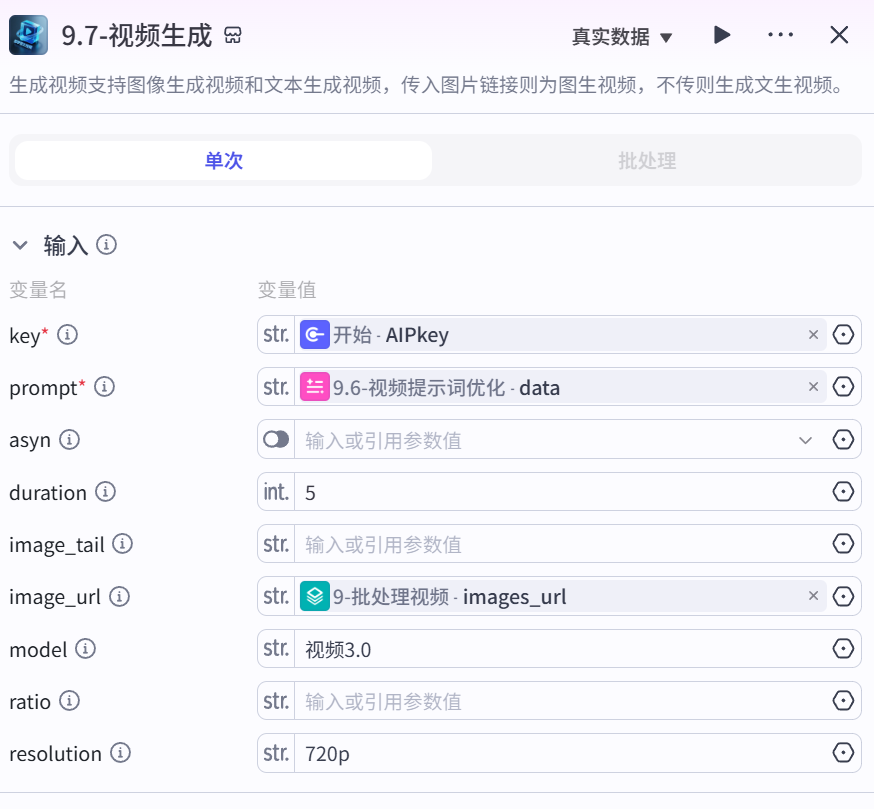The image size is (874, 809).
Task: Click the node title 9.7-视频生成
Action: pyautogui.click(x=137, y=36)
